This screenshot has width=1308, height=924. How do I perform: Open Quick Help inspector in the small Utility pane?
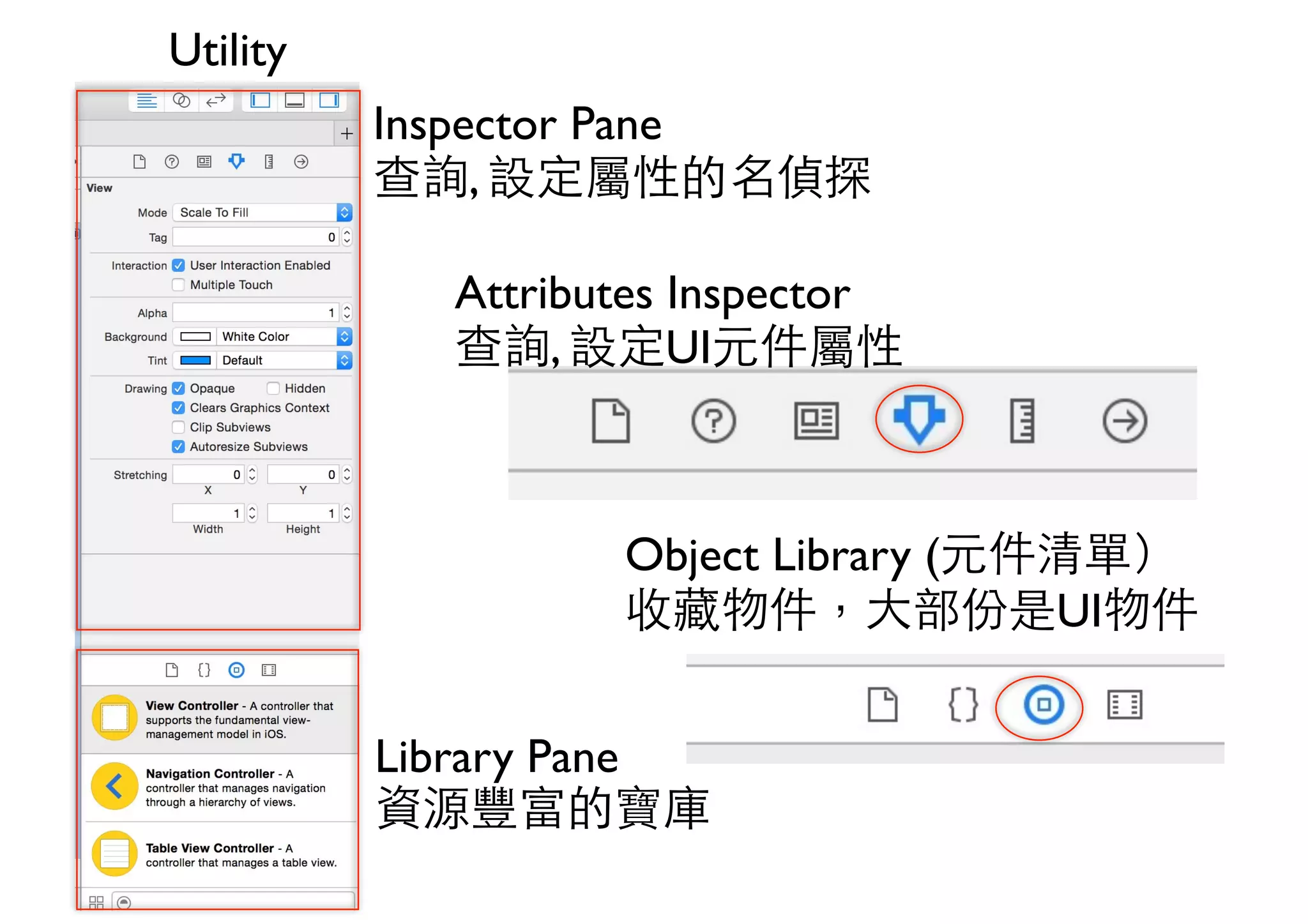(x=172, y=162)
